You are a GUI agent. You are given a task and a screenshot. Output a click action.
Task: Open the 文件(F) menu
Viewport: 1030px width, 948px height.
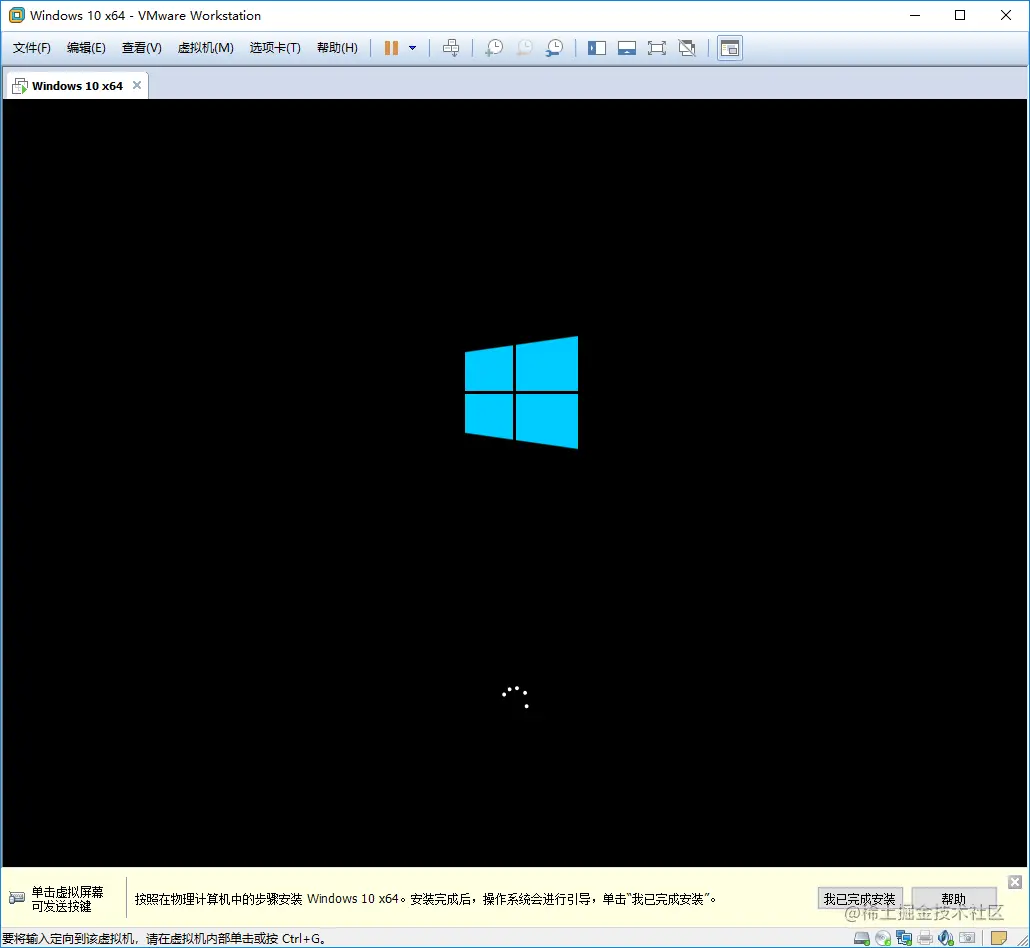point(32,48)
